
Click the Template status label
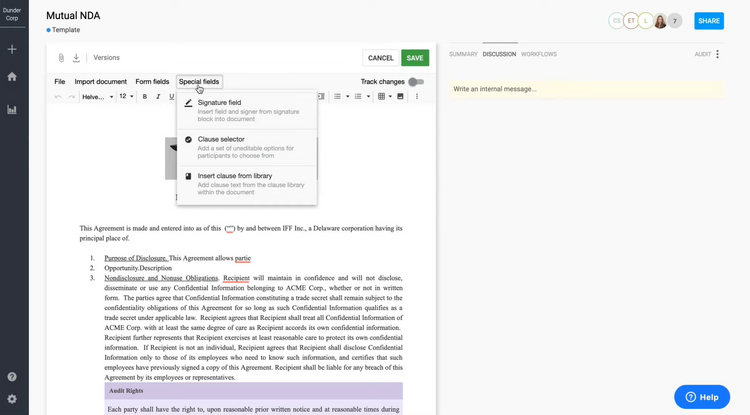tap(66, 30)
